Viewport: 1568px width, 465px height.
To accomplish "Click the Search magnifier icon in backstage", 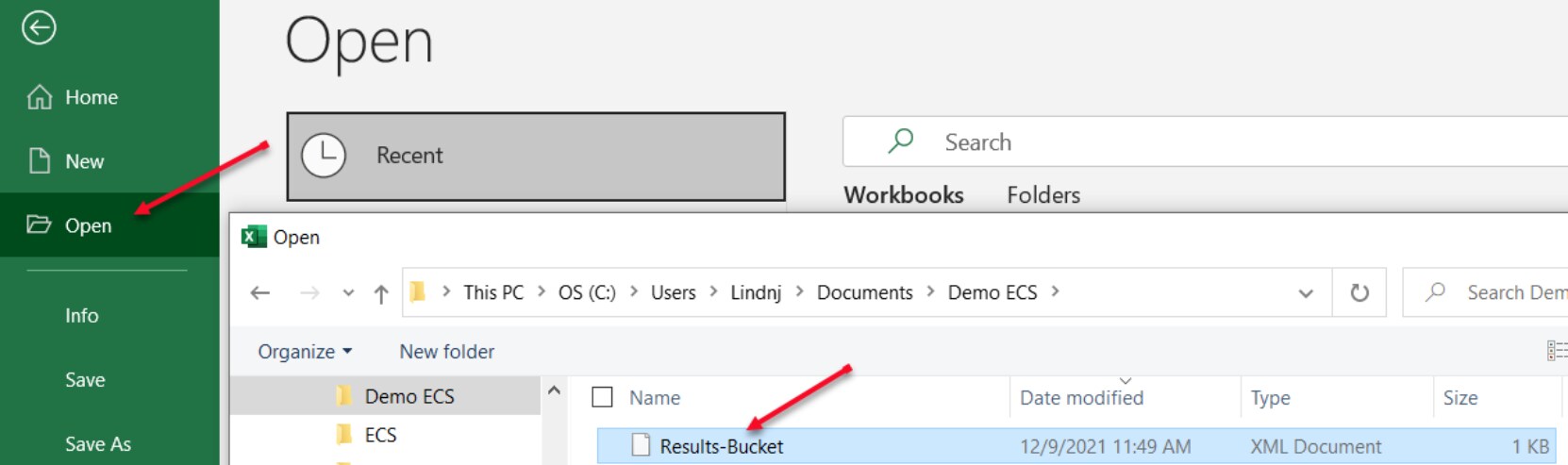I will pos(901,141).
